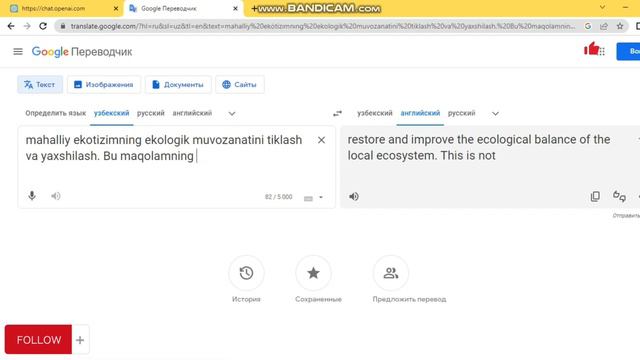Select узбекский as target language
The image size is (640, 360).
tap(375, 113)
